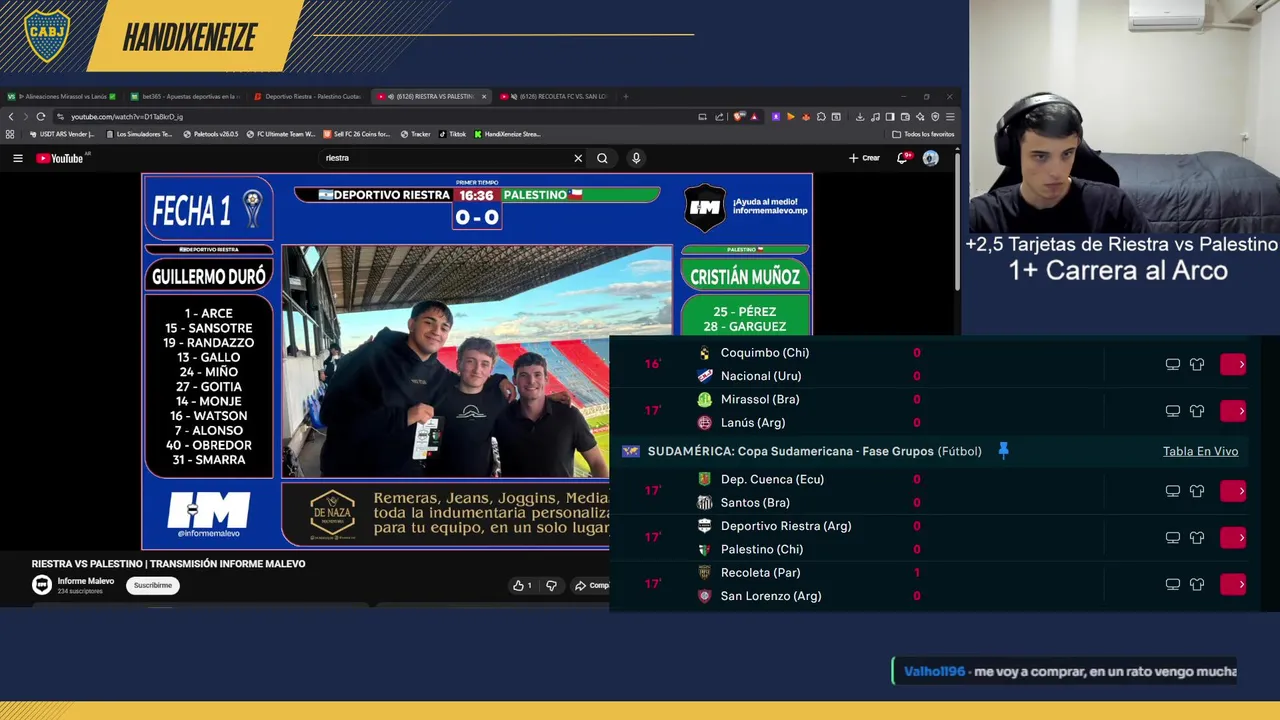Click the browser address bar URL

point(127,117)
